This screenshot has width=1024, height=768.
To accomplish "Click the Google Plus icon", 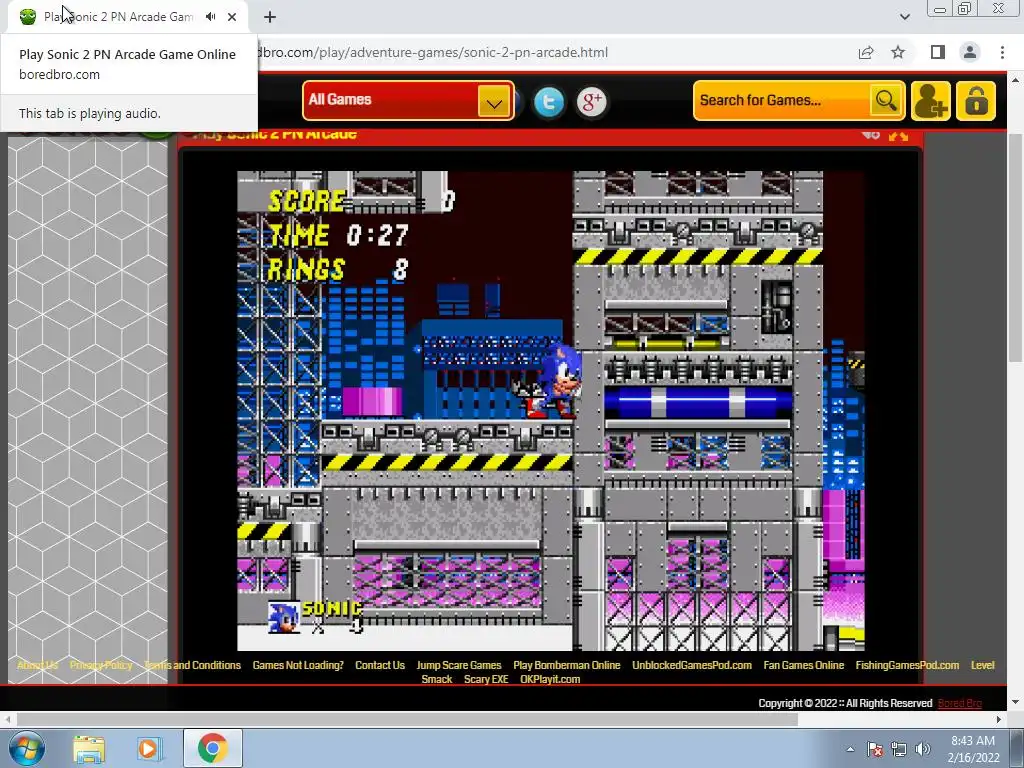I will click(x=592, y=102).
